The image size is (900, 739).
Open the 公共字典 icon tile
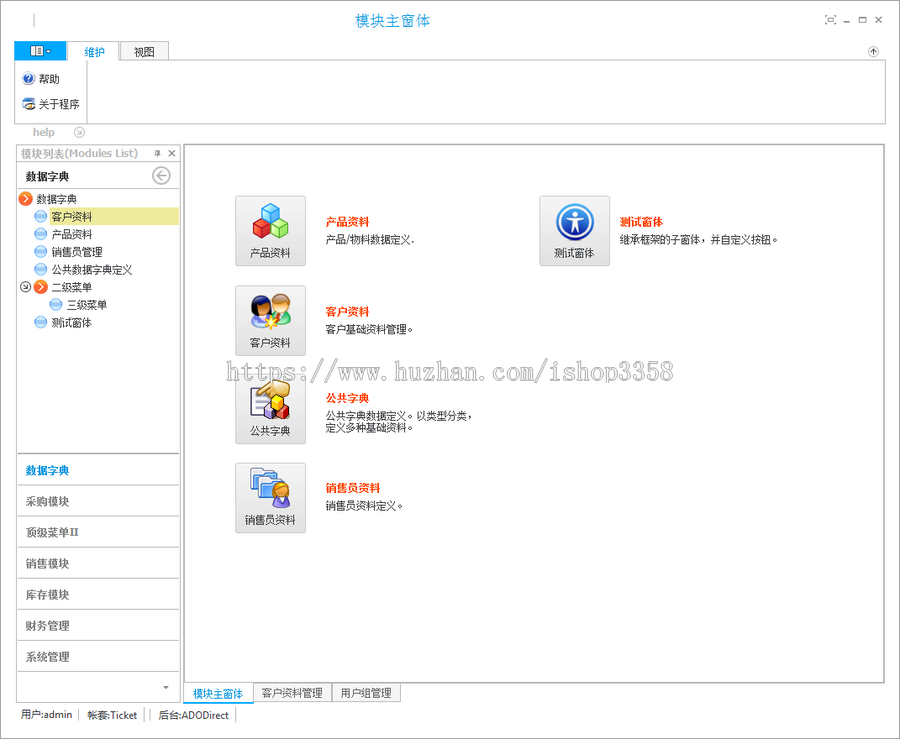270,409
